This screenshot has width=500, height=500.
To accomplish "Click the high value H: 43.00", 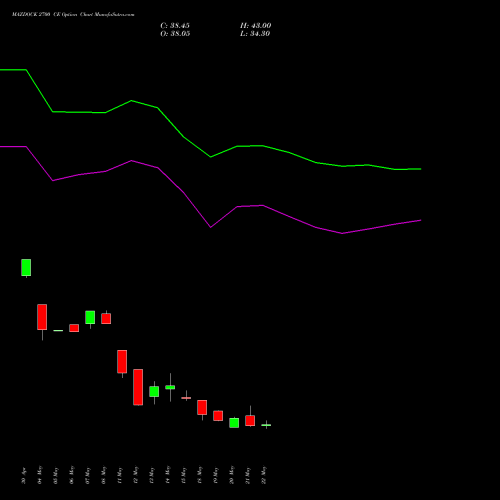I will tap(256, 26).
